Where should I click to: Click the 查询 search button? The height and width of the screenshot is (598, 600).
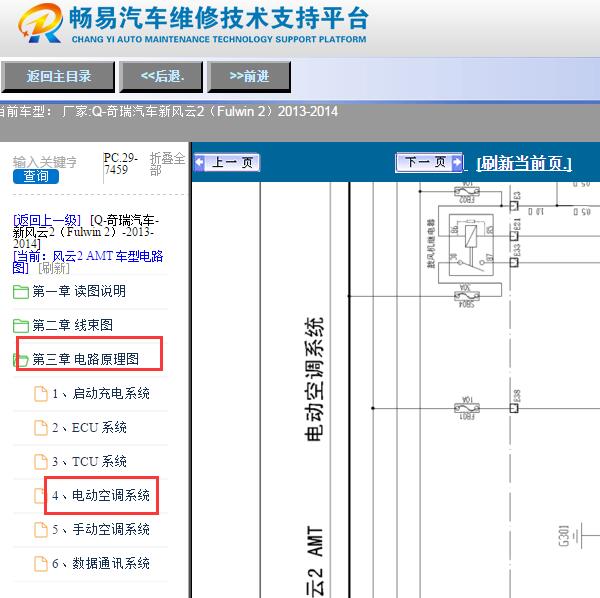[x=36, y=176]
